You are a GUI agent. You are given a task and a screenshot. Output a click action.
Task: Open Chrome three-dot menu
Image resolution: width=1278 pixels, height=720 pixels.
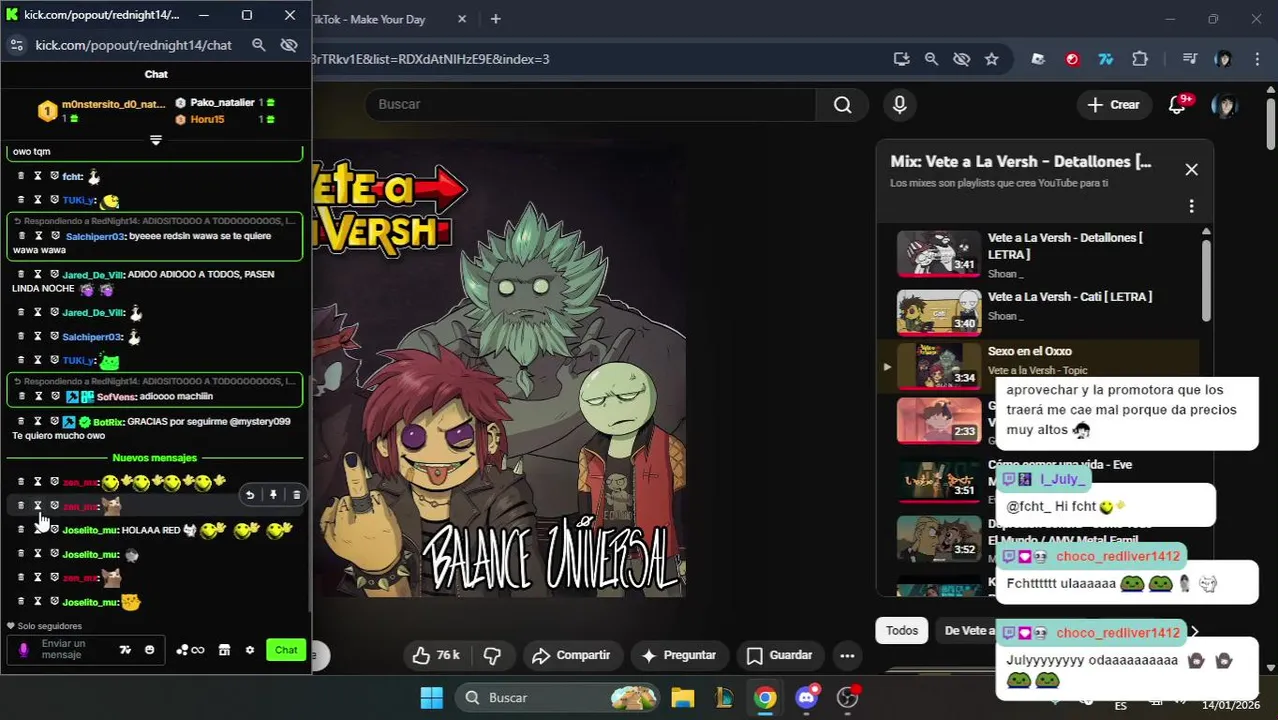click(x=1257, y=59)
